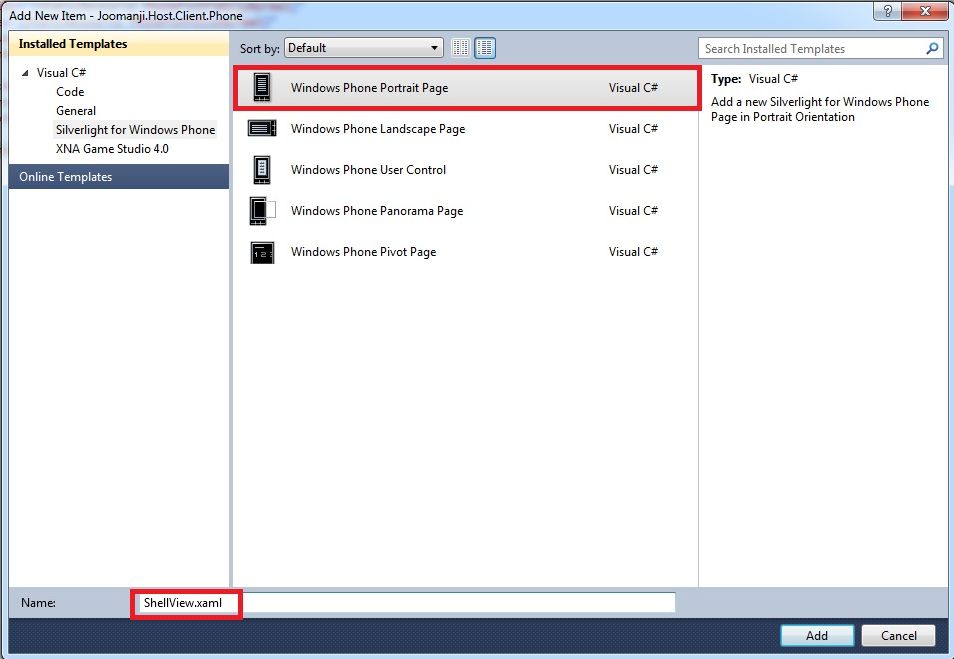Click Visual C# in the Pivot Page row

coord(633,252)
